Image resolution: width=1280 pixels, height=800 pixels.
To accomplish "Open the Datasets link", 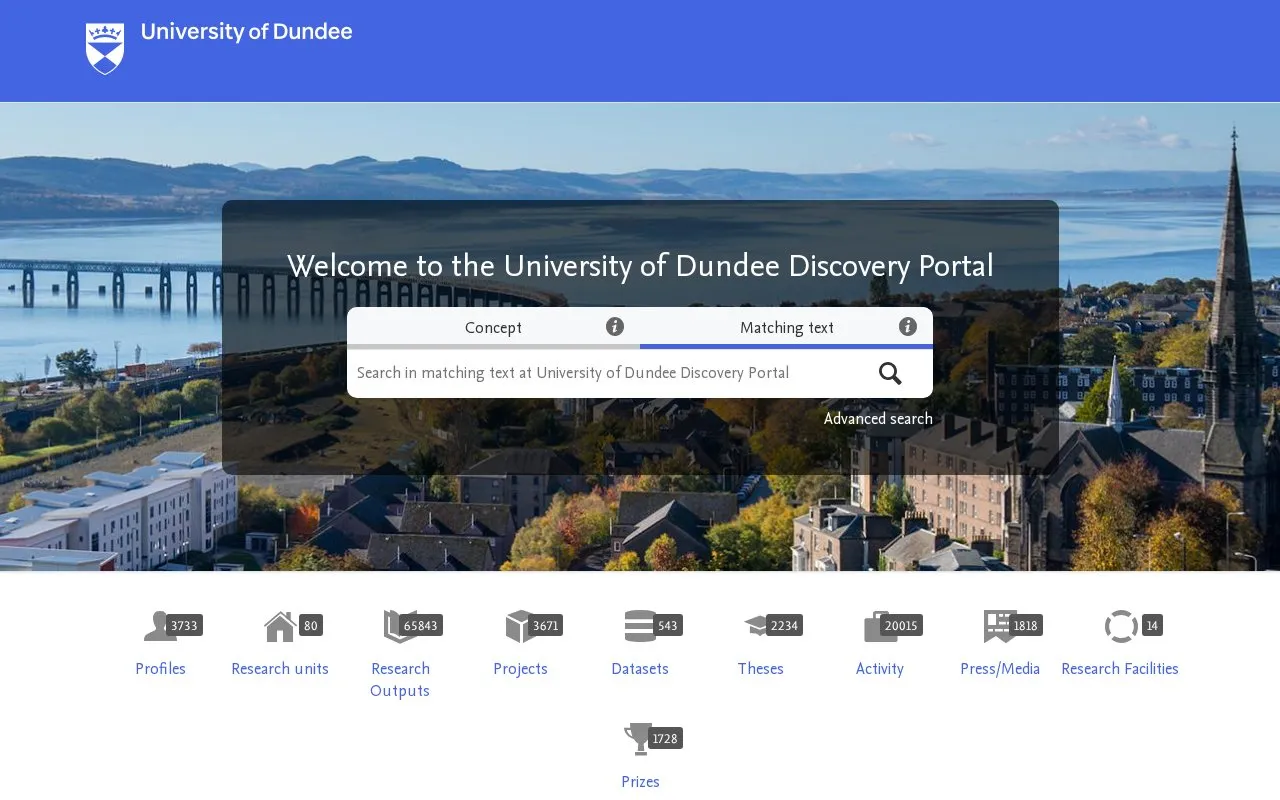I will pos(640,669).
